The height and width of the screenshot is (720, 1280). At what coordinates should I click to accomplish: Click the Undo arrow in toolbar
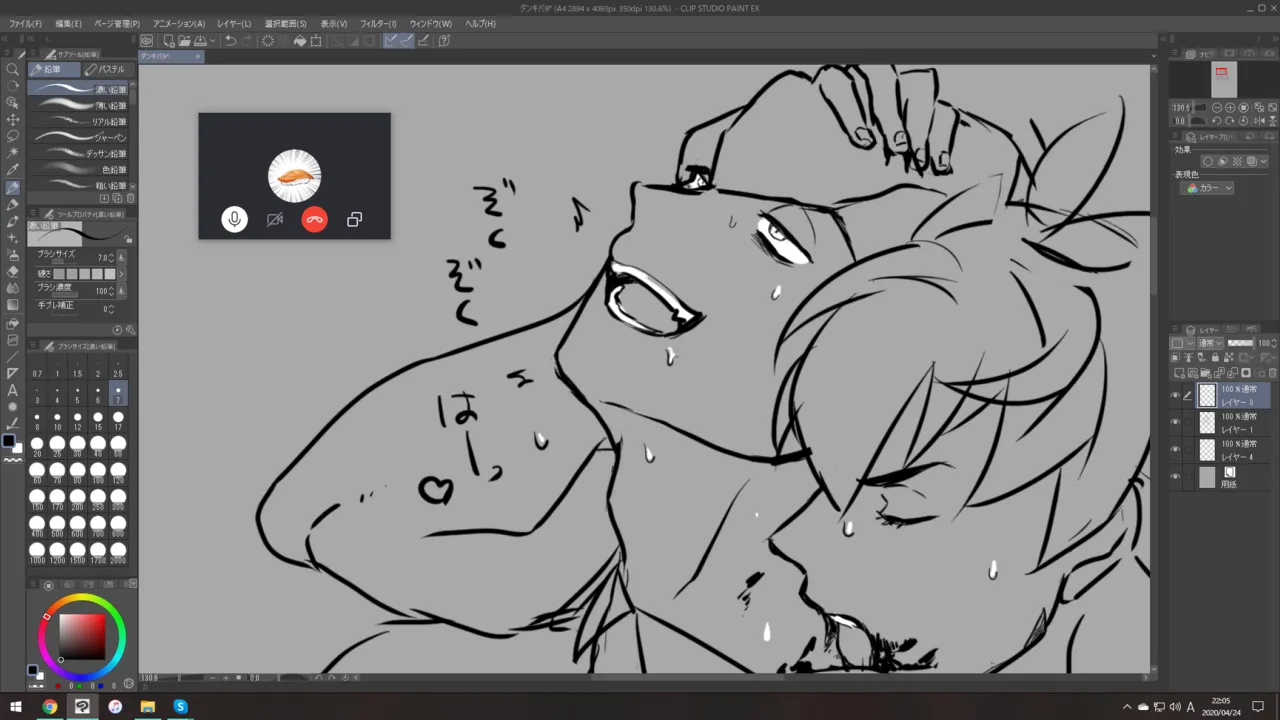click(x=230, y=41)
